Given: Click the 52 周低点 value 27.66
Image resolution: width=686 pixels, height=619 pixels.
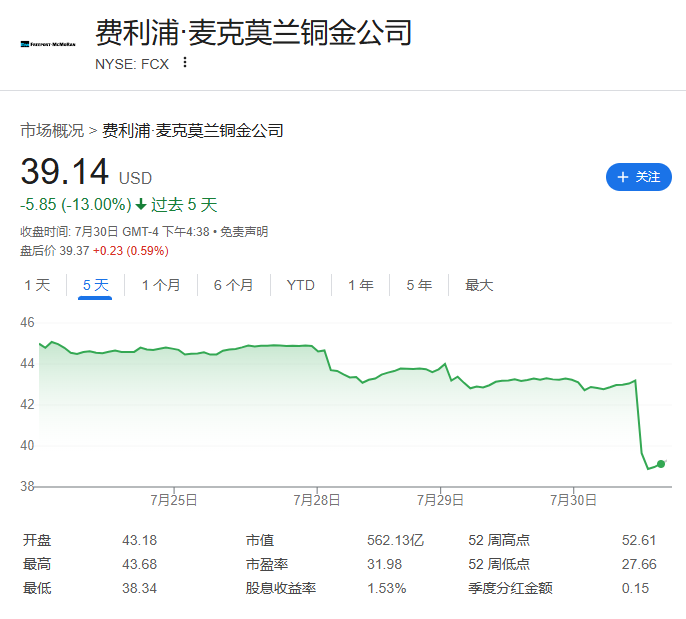Looking at the screenshot, I should 639,564.
